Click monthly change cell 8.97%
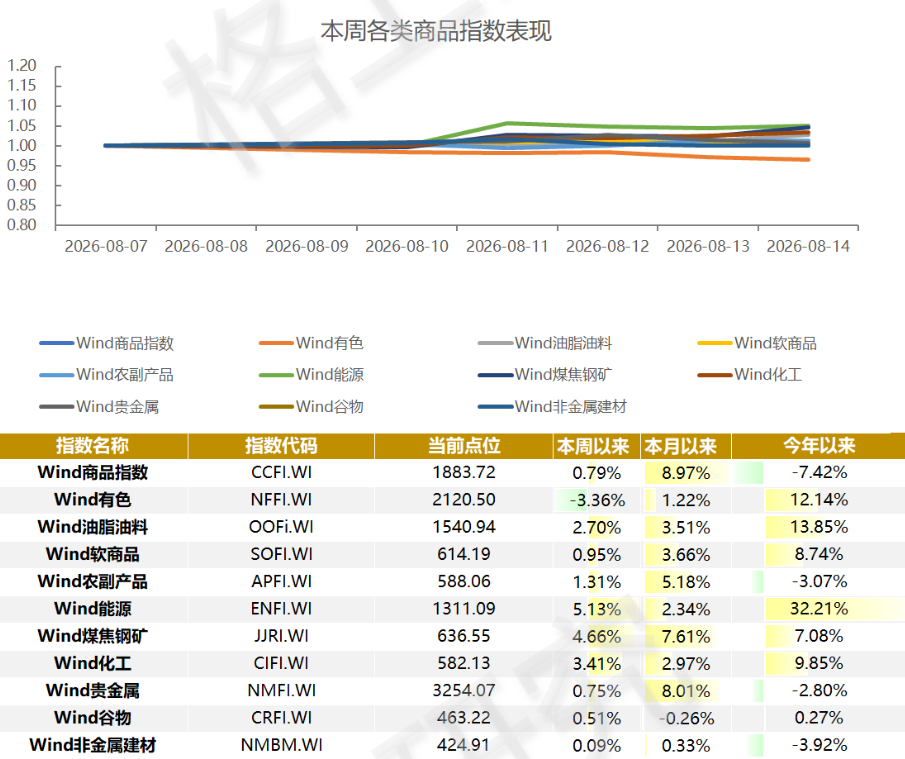 point(686,473)
